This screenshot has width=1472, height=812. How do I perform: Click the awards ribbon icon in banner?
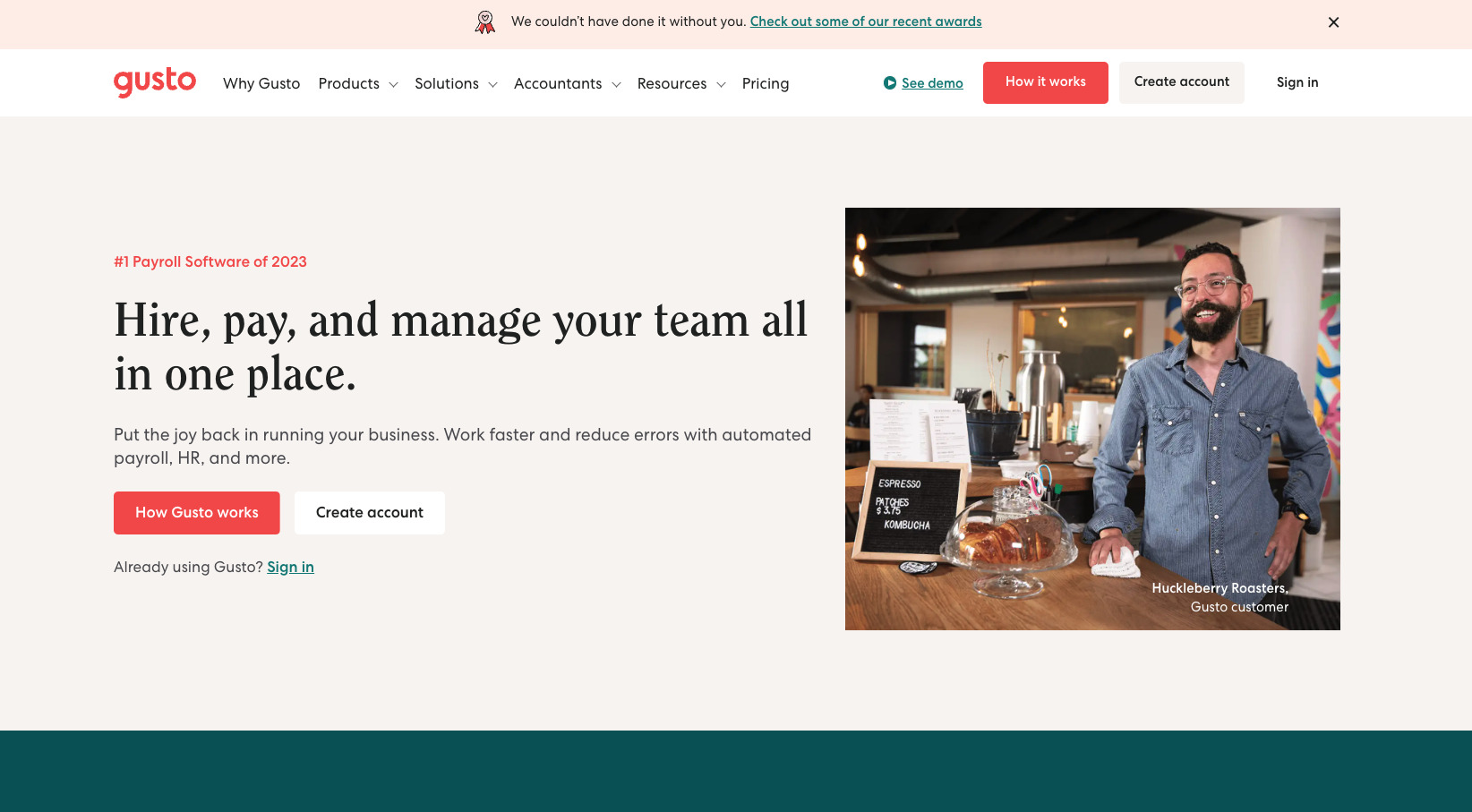click(484, 22)
